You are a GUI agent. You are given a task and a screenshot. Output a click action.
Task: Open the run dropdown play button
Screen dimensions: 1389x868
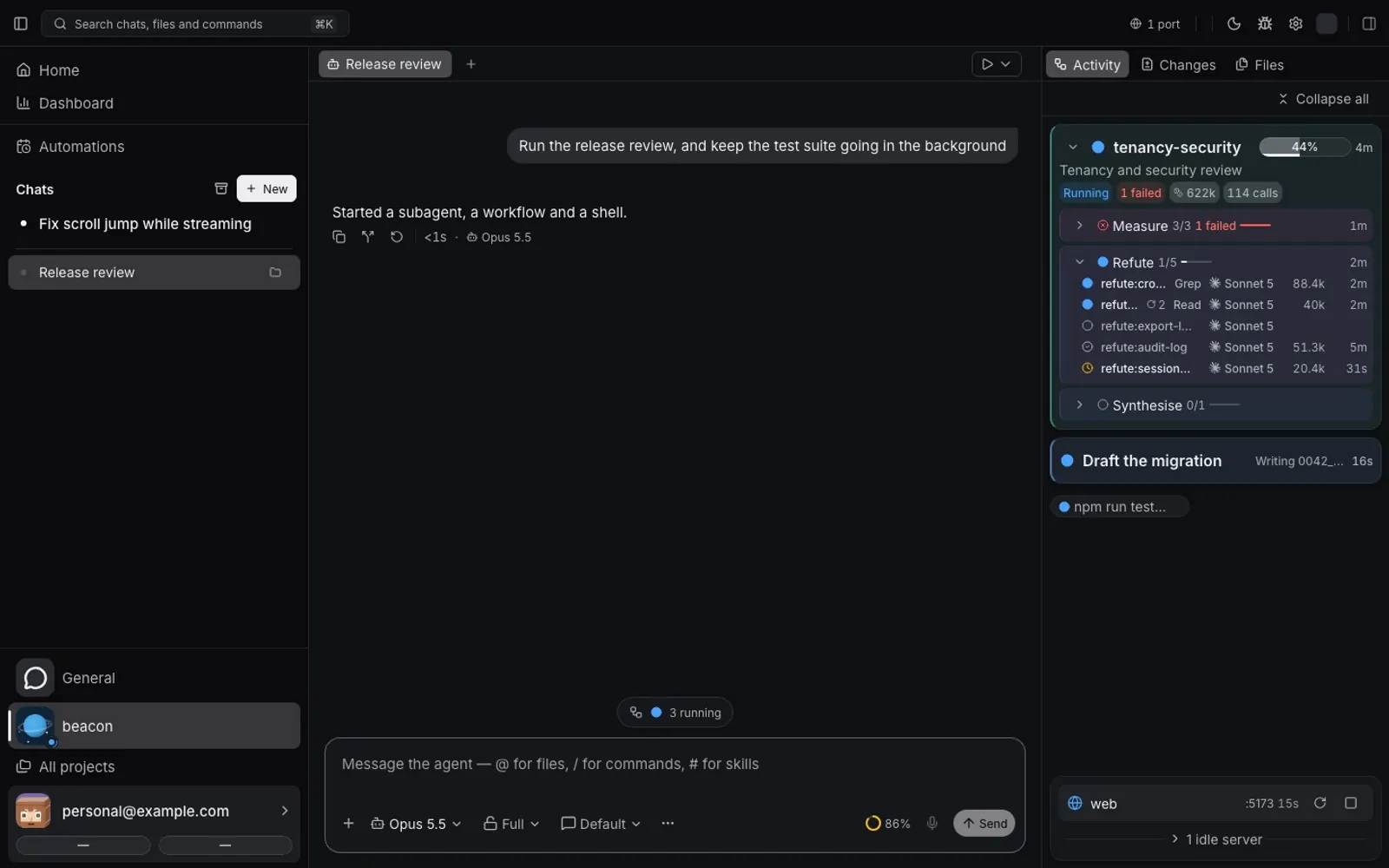tap(996, 64)
